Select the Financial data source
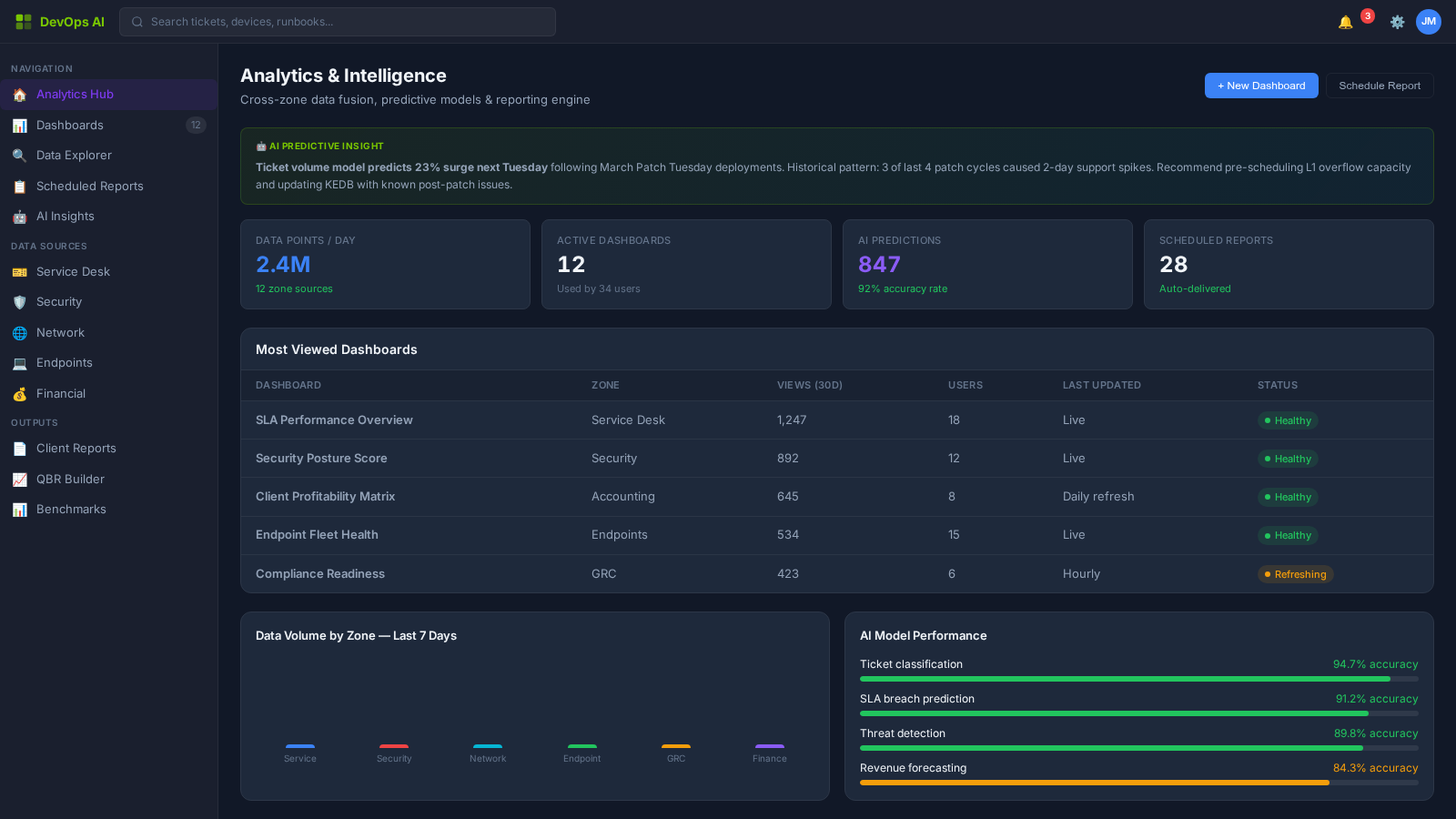This screenshot has width=1456, height=819. tap(61, 393)
